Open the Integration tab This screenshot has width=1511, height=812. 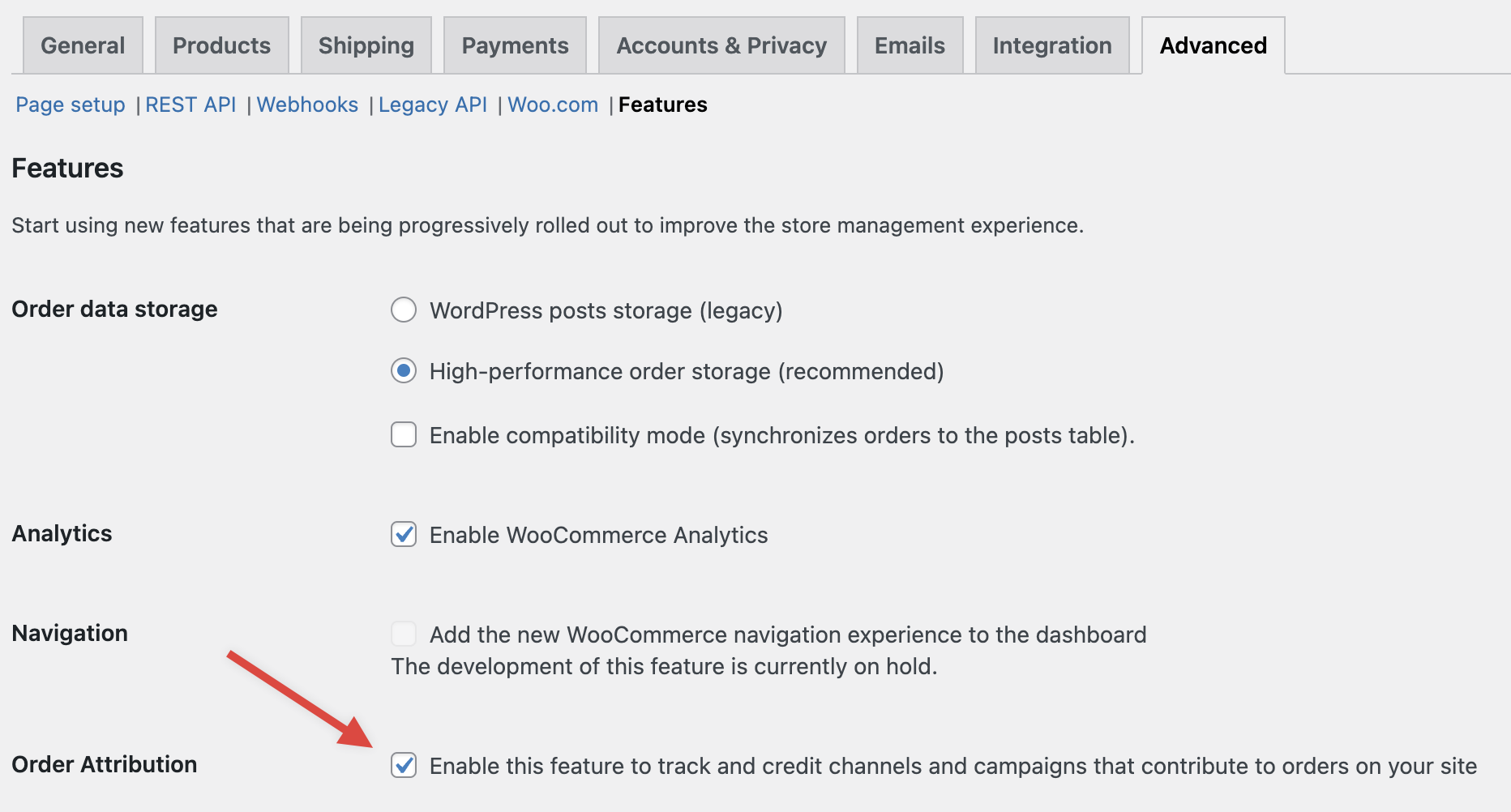(x=1051, y=45)
